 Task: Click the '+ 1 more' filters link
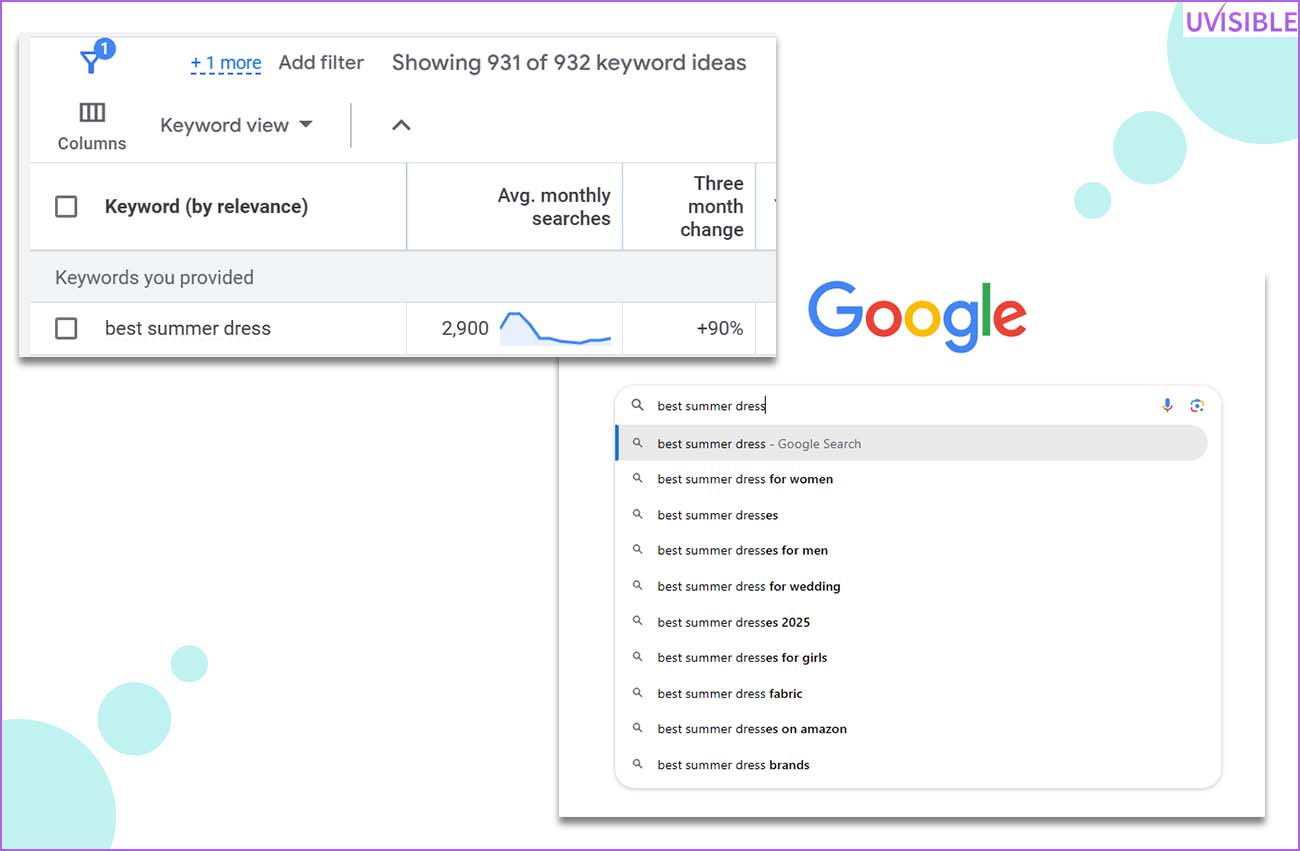(226, 63)
